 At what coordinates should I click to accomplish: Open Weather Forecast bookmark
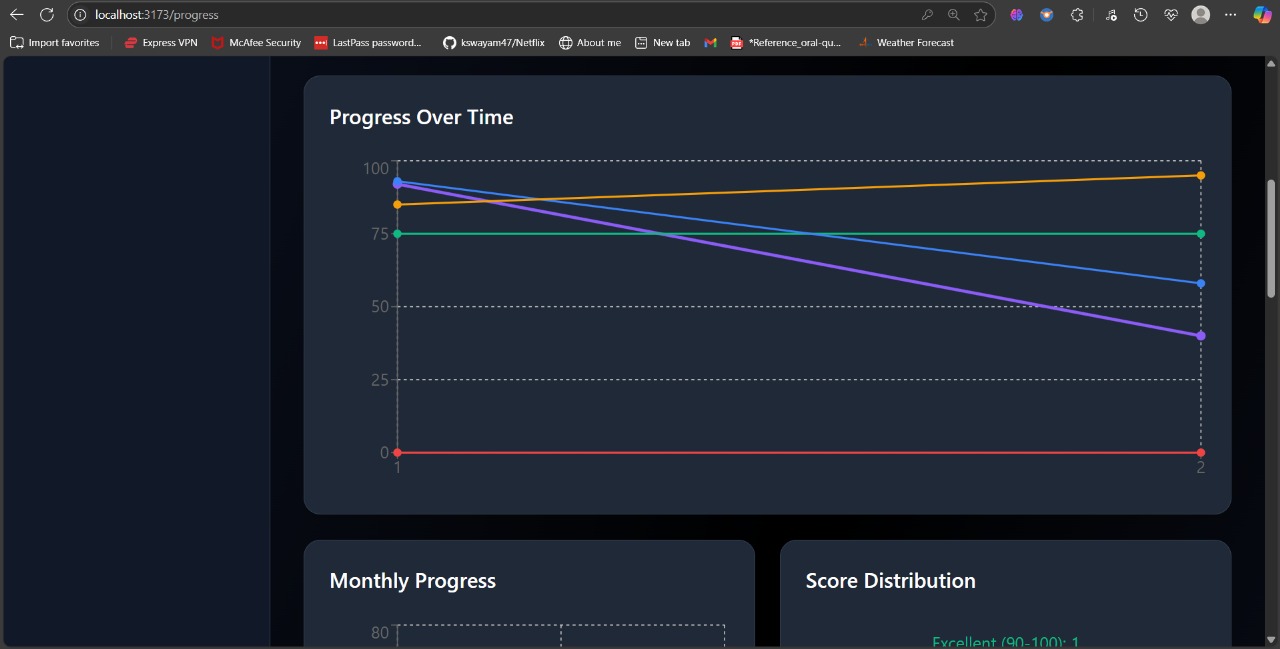click(906, 43)
